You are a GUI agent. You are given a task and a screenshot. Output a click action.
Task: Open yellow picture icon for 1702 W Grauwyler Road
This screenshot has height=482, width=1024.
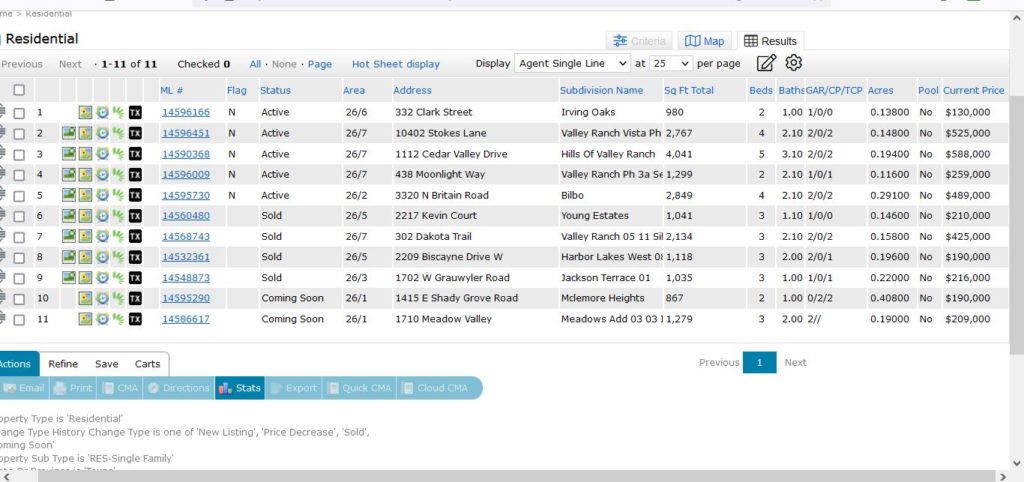tap(86, 278)
